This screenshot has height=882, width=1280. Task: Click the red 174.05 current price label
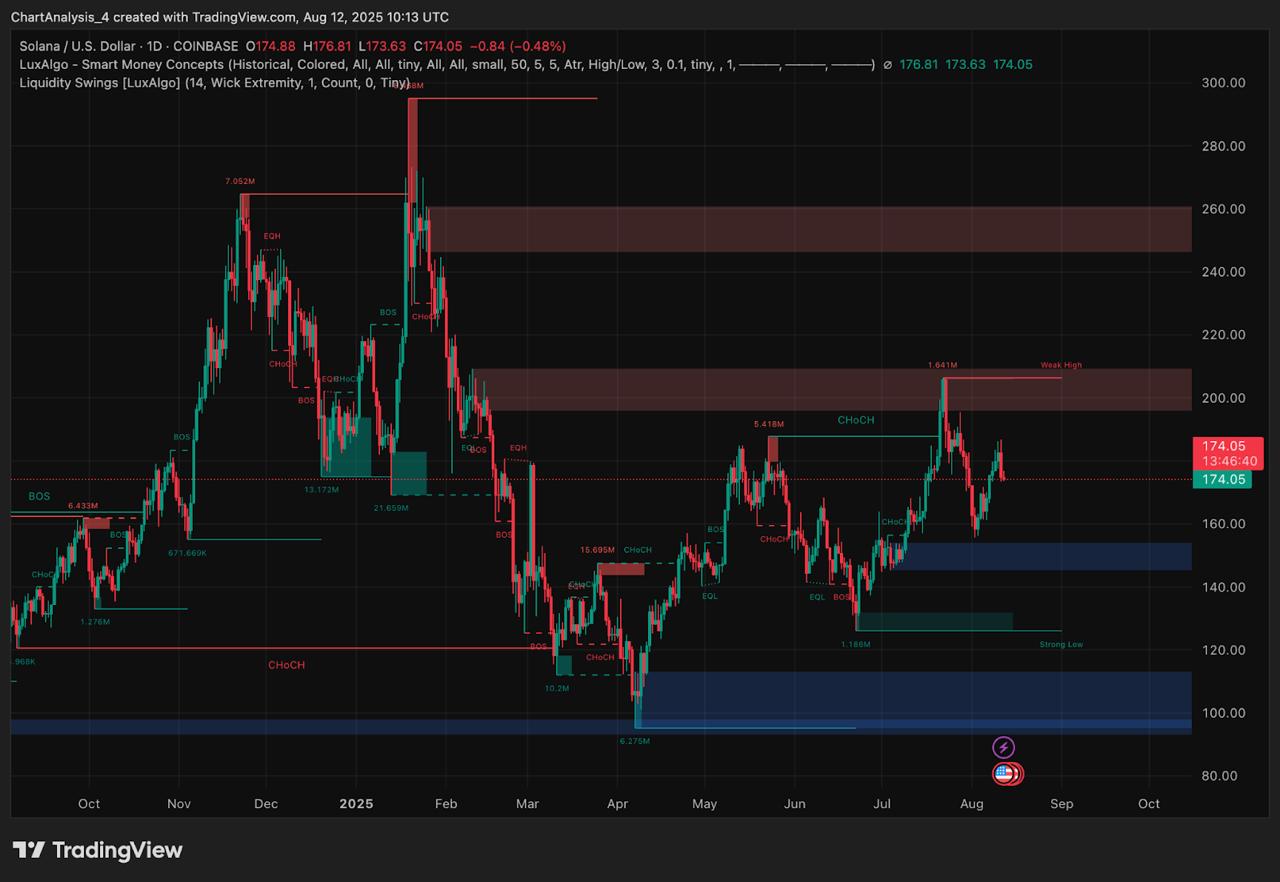click(1227, 446)
